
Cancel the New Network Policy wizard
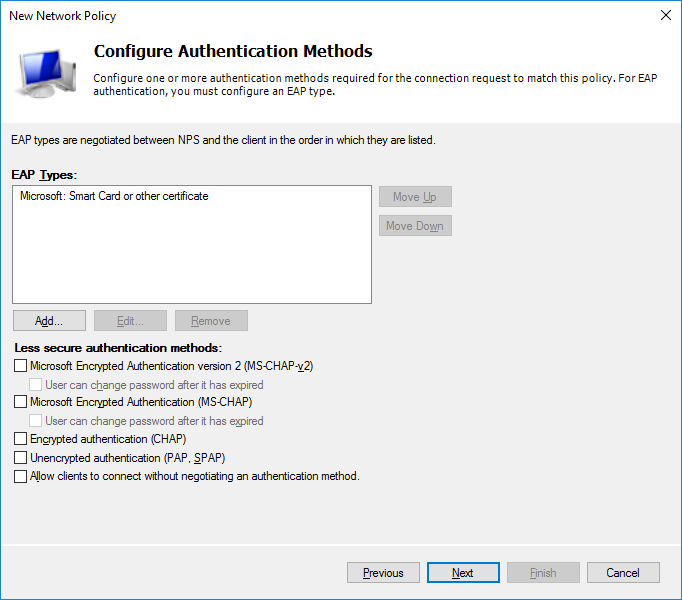point(623,573)
